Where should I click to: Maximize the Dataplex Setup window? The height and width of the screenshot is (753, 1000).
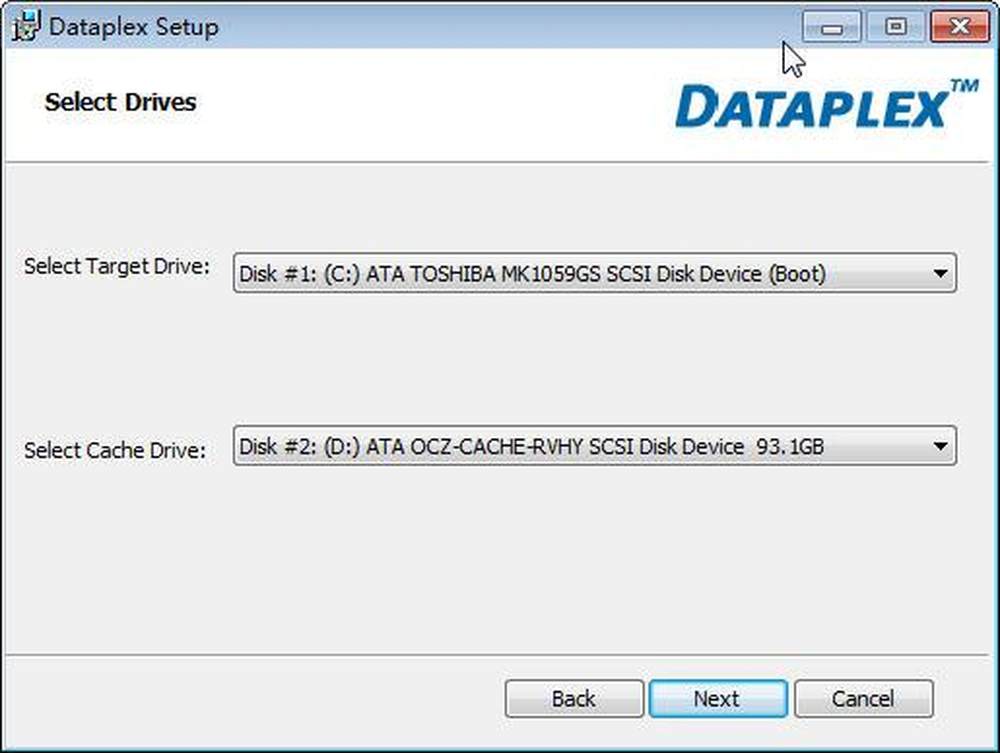click(x=896, y=27)
